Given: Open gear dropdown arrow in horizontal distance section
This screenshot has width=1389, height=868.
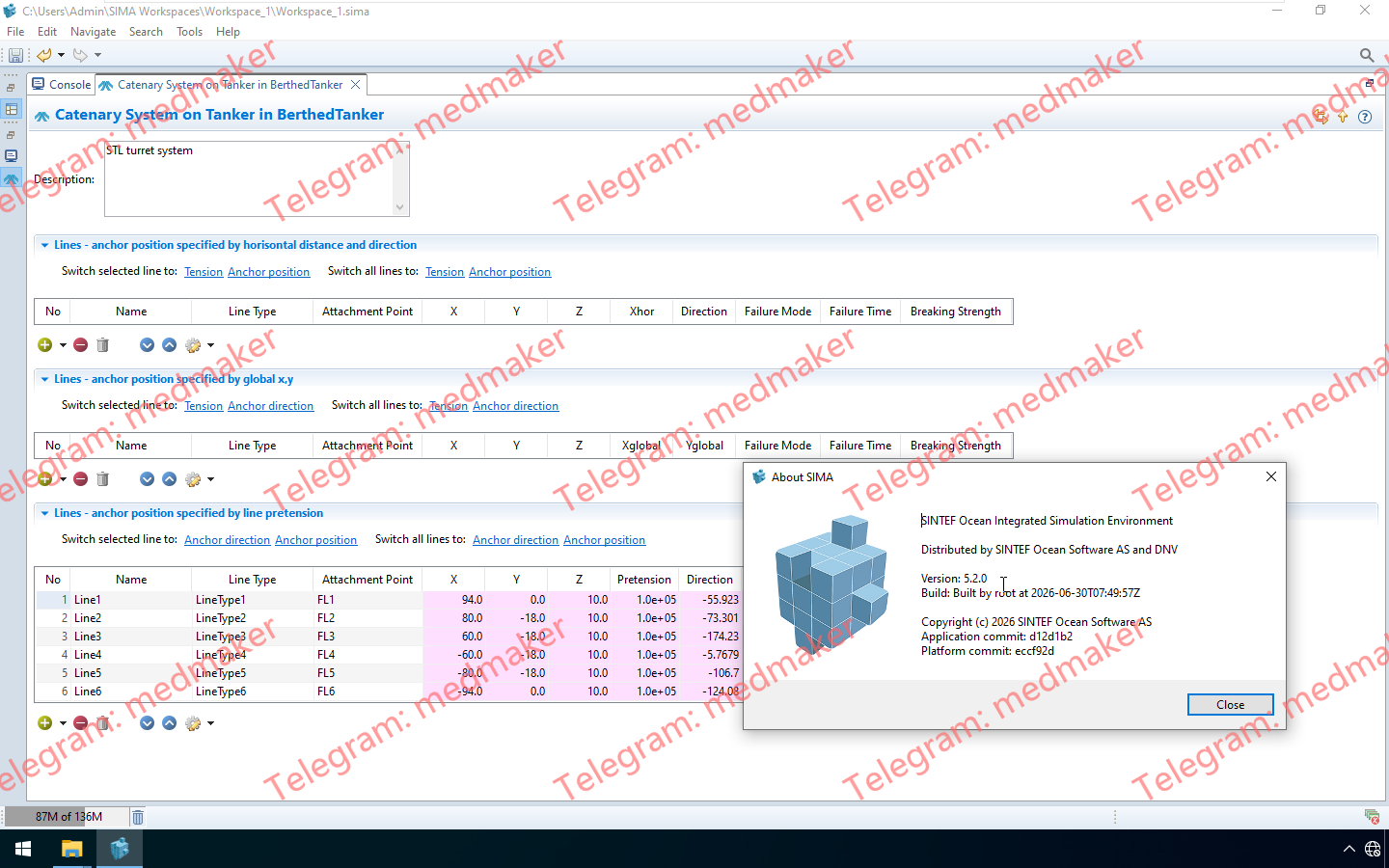Looking at the screenshot, I should (x=210, y=345).
